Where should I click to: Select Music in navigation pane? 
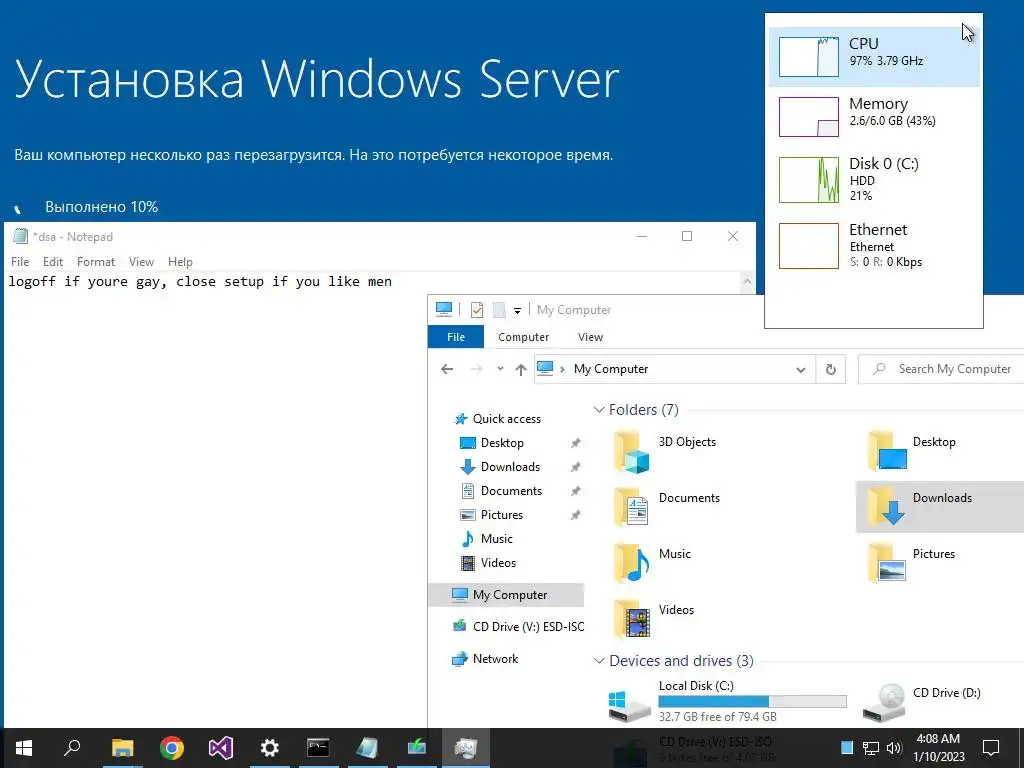coord(496,539)
